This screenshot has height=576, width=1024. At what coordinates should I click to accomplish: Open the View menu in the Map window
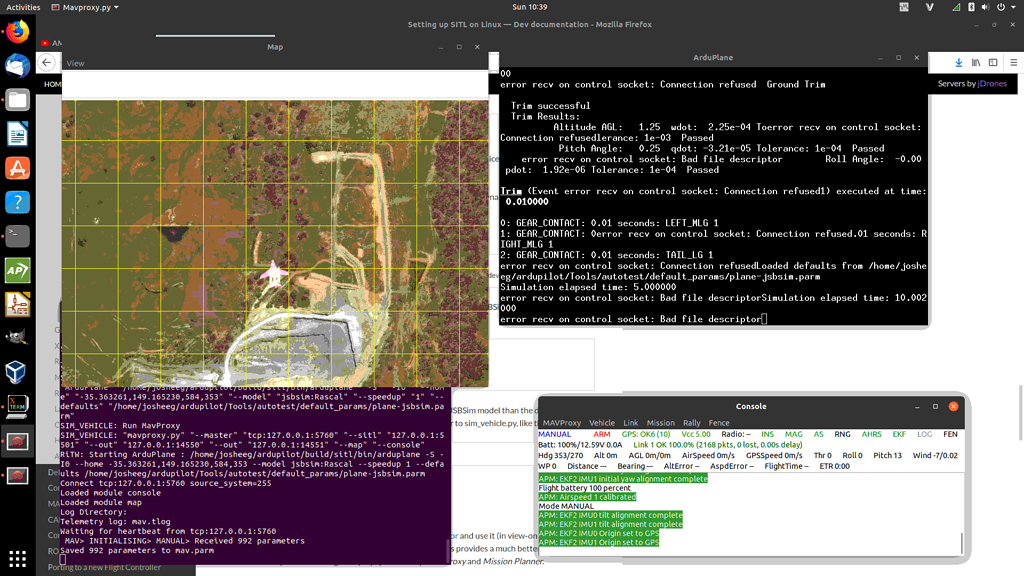[74, 62]
